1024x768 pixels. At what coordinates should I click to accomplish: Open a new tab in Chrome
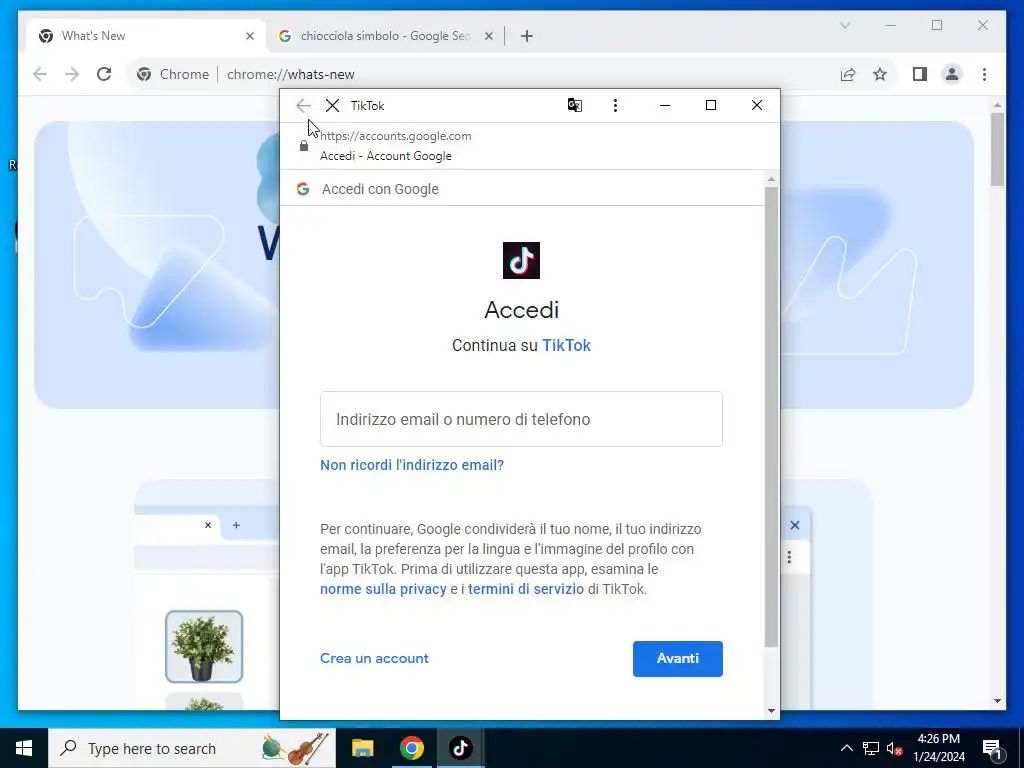(x=527, y=36)
